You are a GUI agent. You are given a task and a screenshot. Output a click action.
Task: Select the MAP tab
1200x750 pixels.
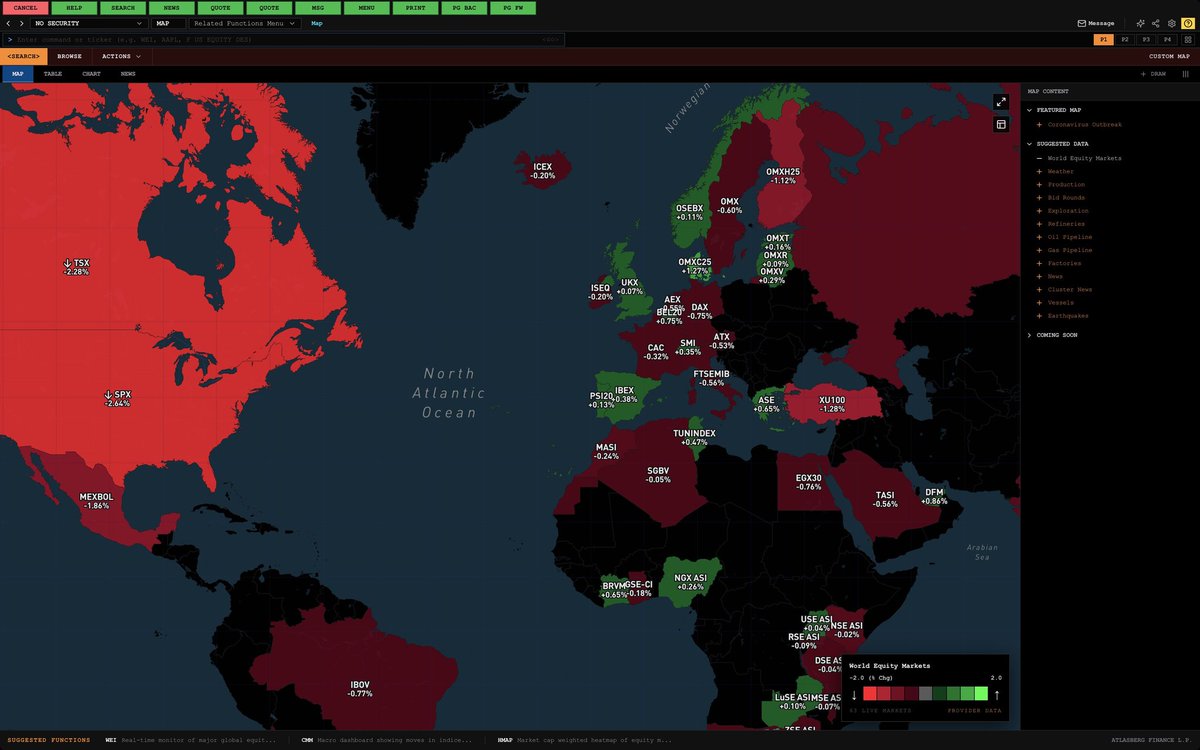click(x=17, y=74)
